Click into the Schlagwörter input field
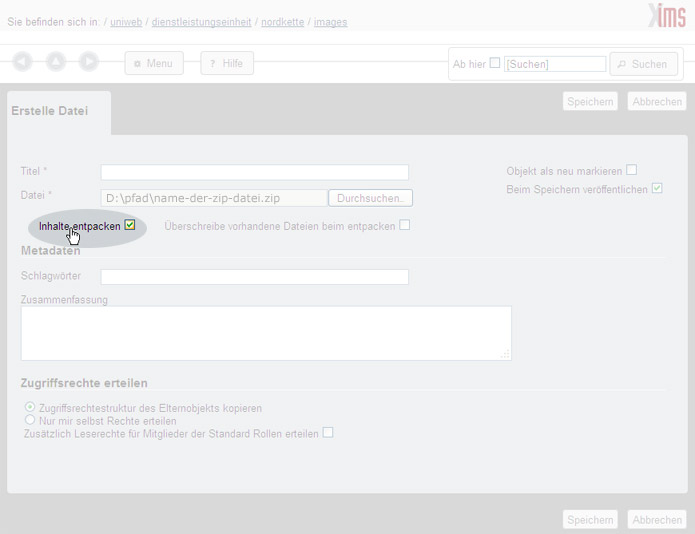695x534 pixels. (254, 277)
